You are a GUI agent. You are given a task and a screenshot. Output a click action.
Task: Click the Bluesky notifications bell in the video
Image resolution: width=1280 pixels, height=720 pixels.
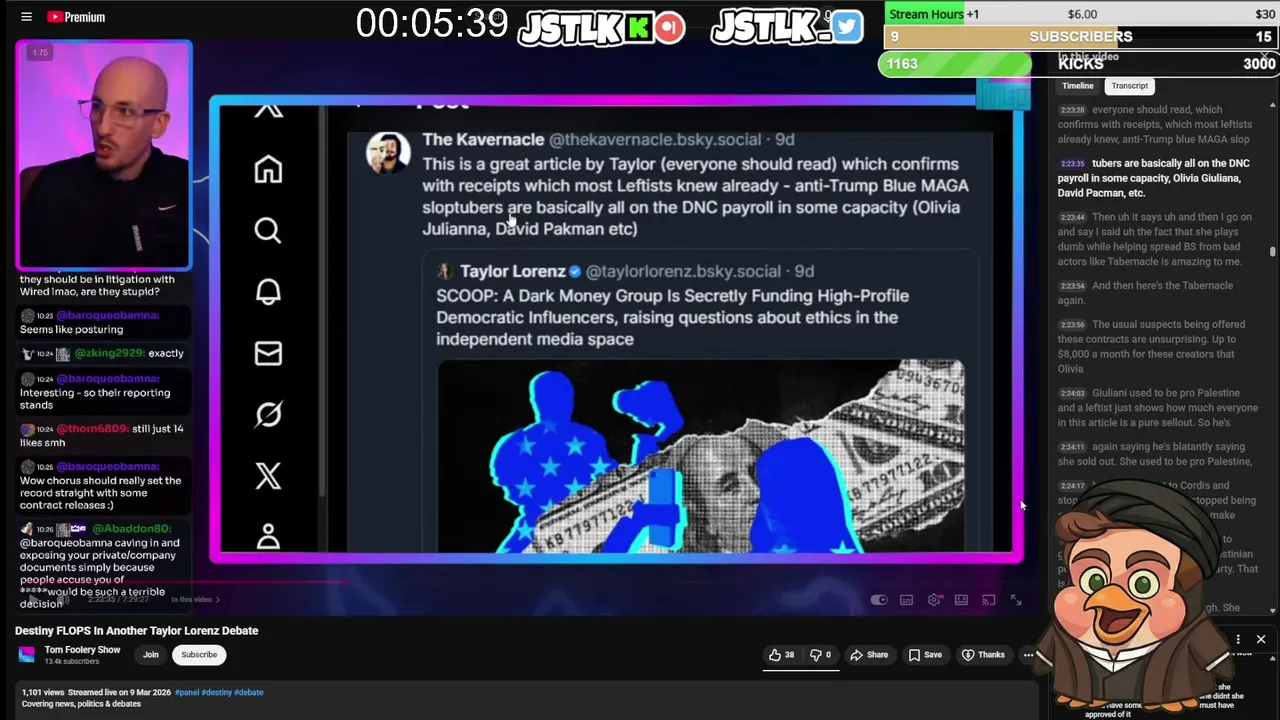[x=268, y=292]
